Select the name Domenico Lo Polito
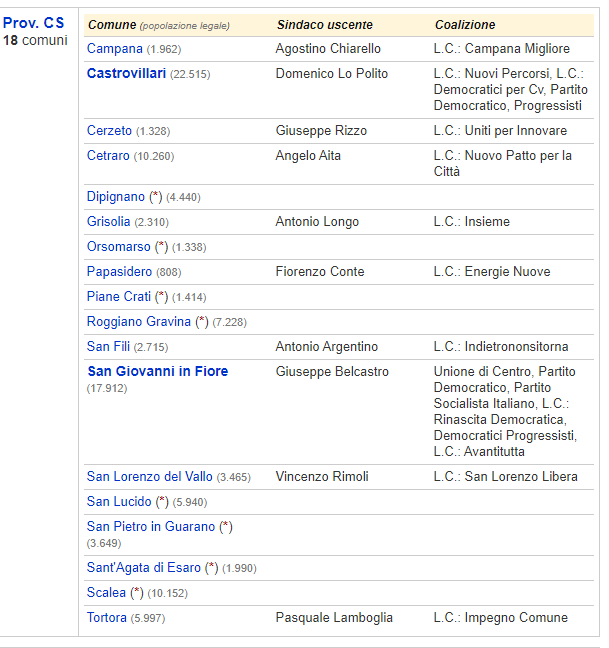Screen dimensions: 609x648 click(x=332, y=74)
